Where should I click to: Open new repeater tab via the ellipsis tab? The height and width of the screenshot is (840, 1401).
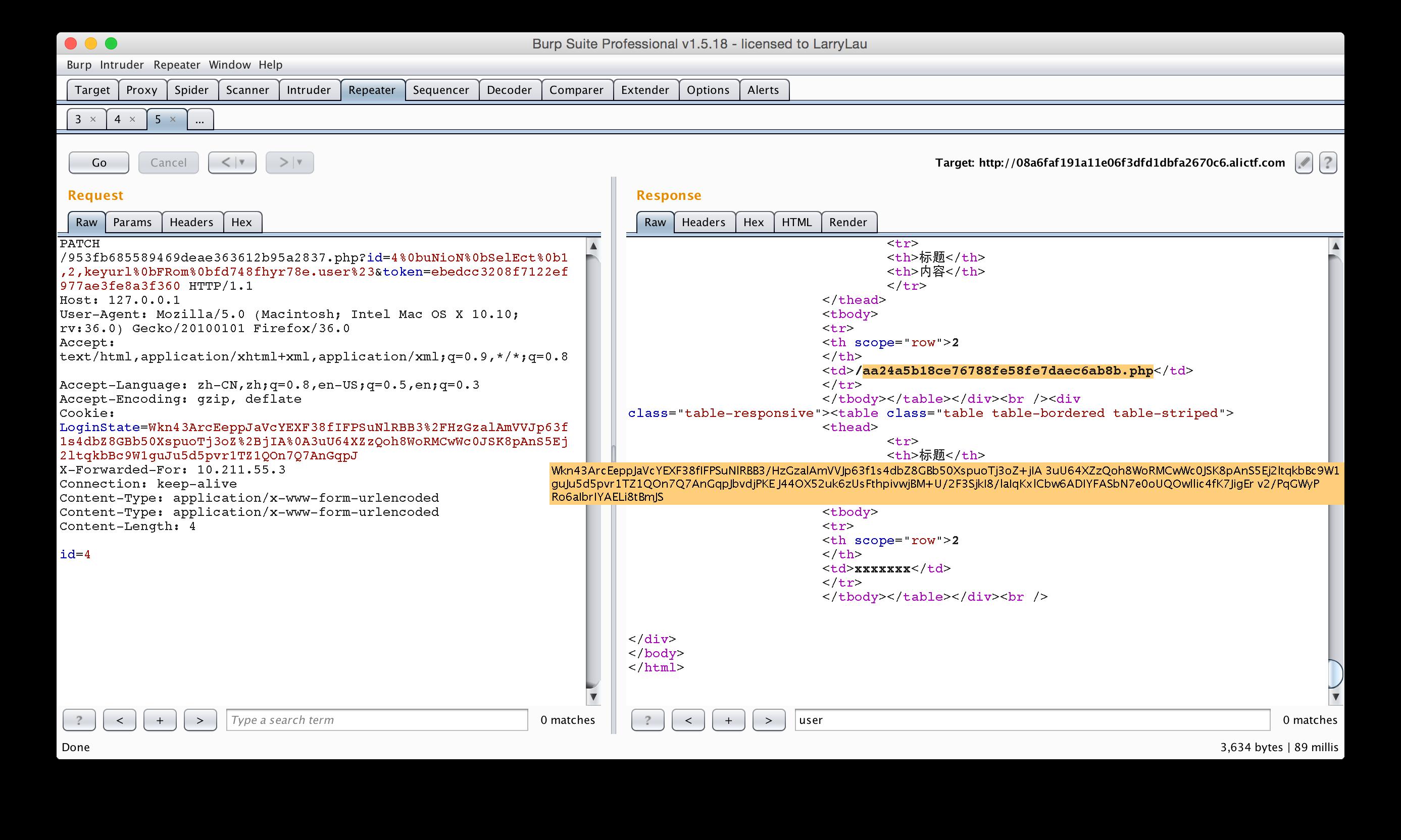click(199, 120)
